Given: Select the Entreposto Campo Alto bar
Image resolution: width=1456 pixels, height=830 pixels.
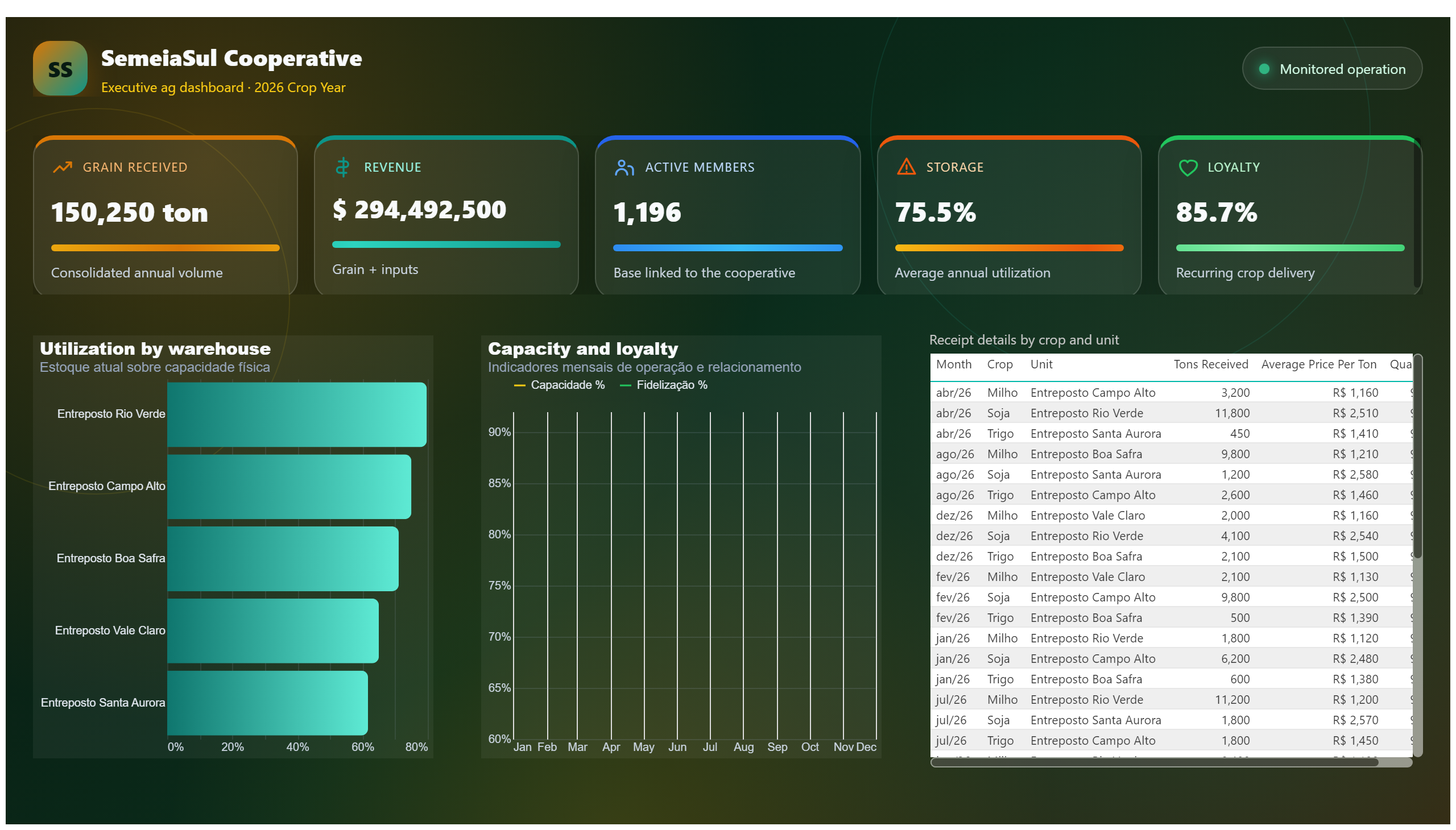Looking at the screenshot, I should point(289,486).
